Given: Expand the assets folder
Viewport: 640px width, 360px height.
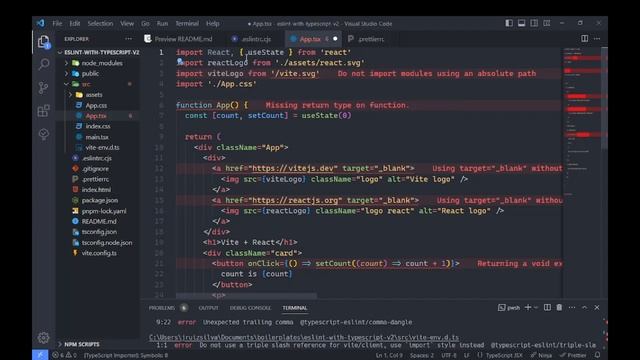Looking at the screenshot, I should coord(71,95).
